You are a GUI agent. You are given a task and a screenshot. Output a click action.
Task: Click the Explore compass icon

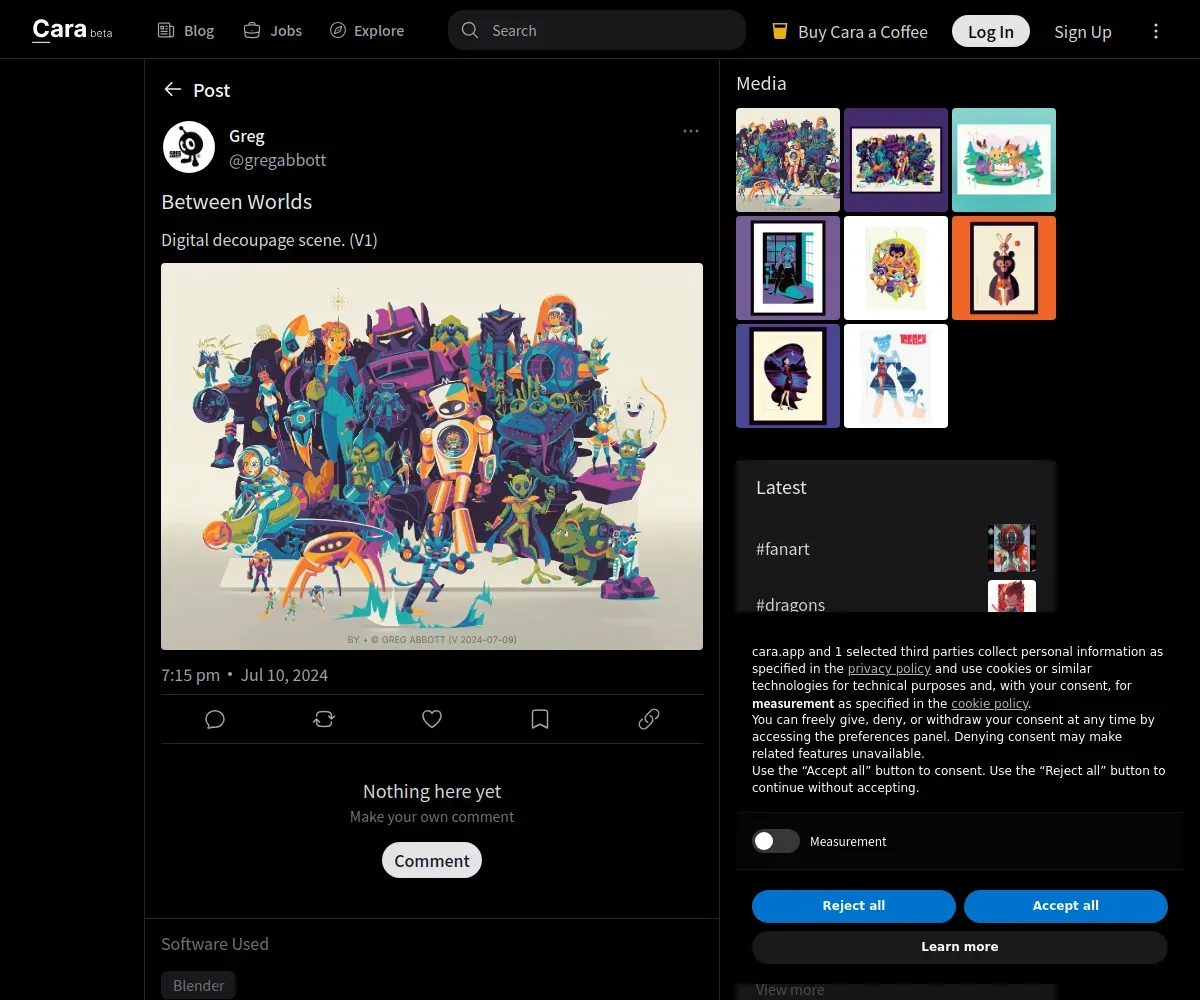[x=338, y=31]
